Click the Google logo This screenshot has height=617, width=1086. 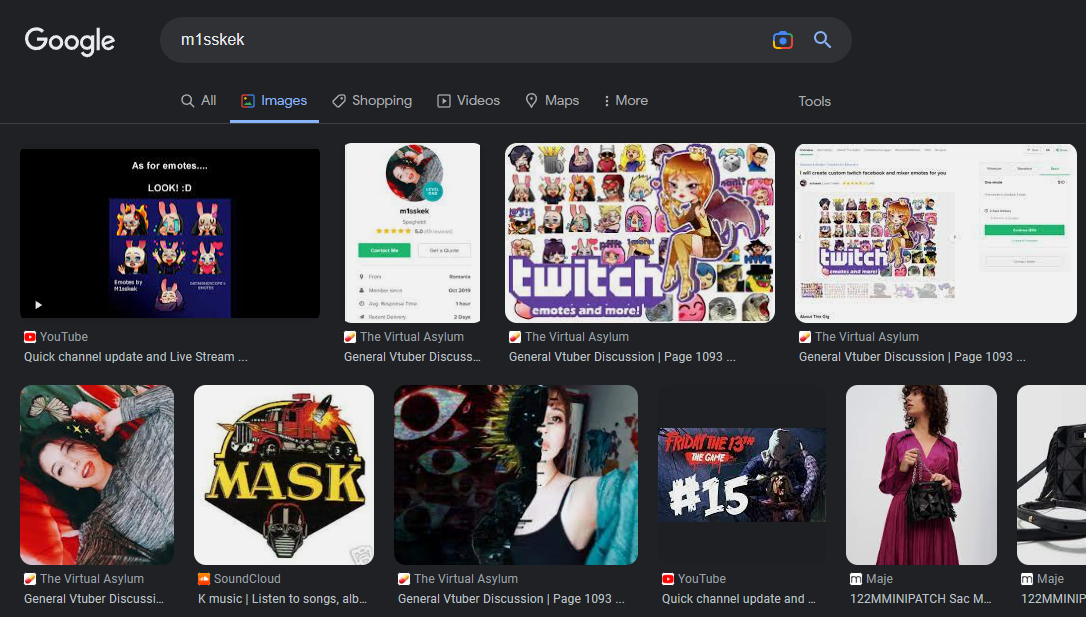69,41
